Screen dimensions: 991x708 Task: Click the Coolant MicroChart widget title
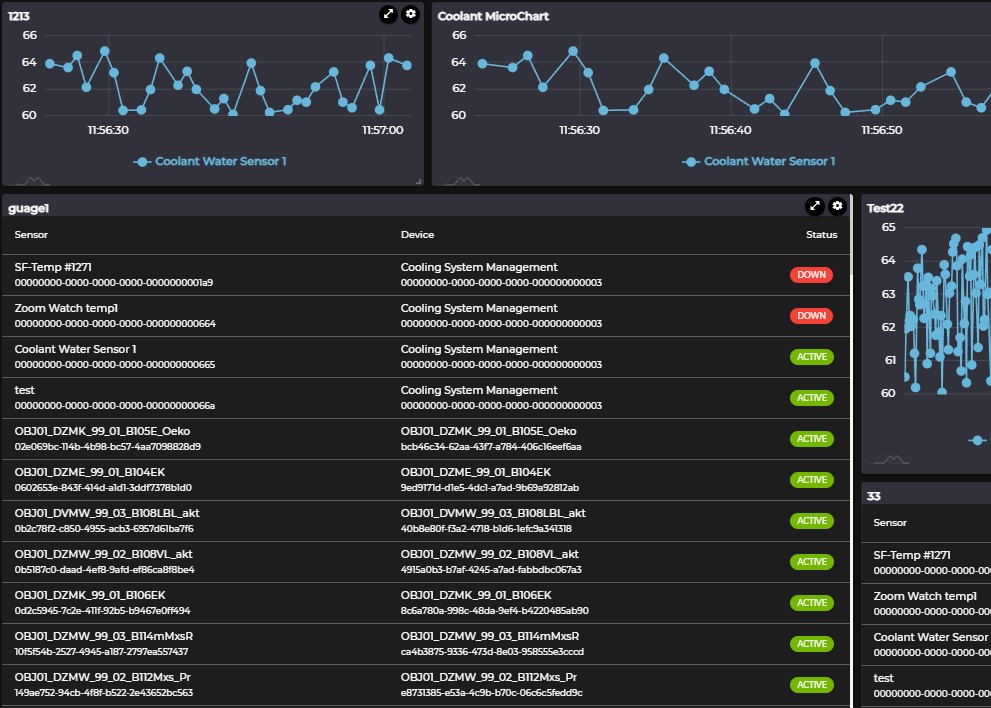coord(493,16)
